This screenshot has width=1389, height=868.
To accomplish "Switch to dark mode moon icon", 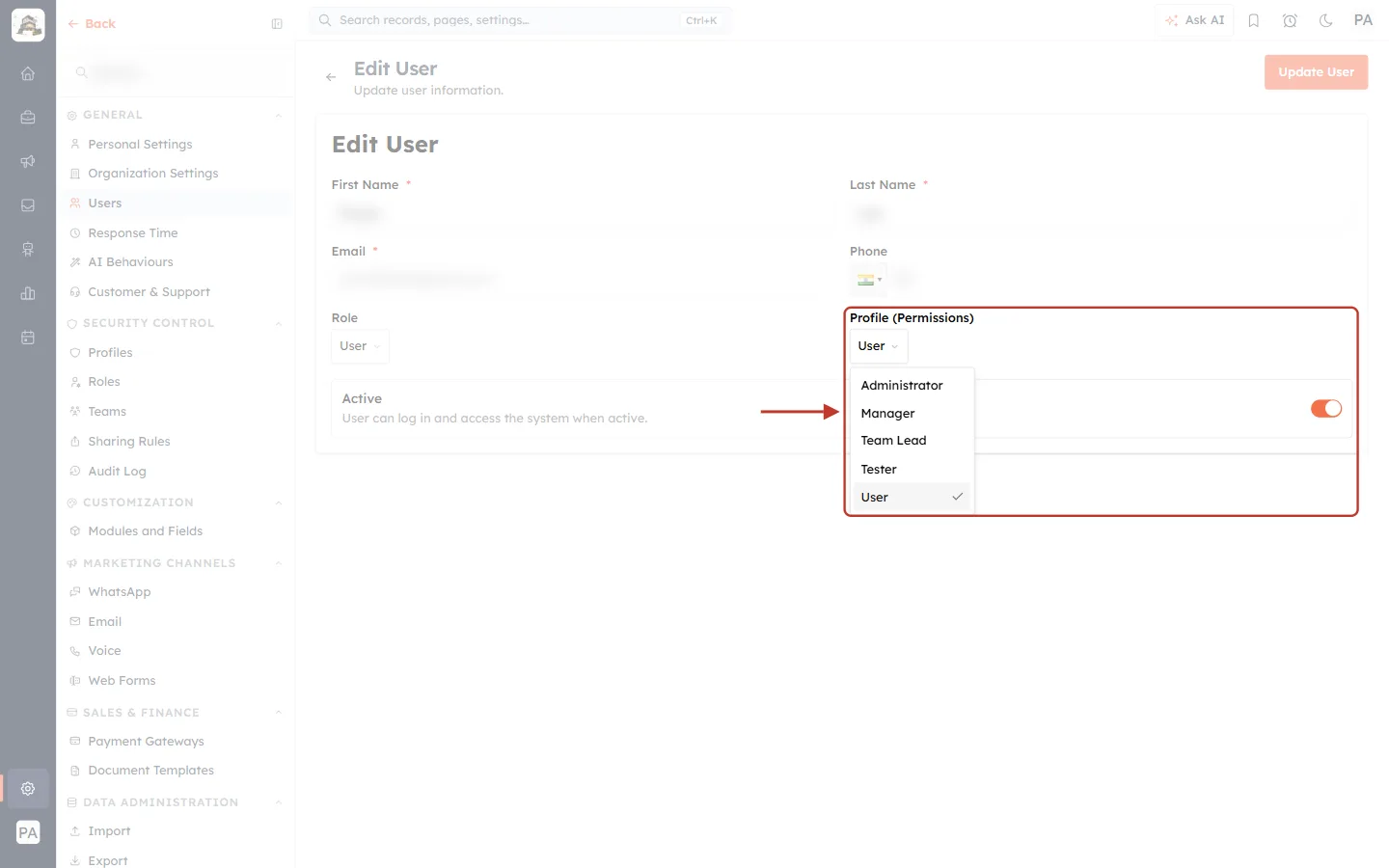I will coord(1326,20).
